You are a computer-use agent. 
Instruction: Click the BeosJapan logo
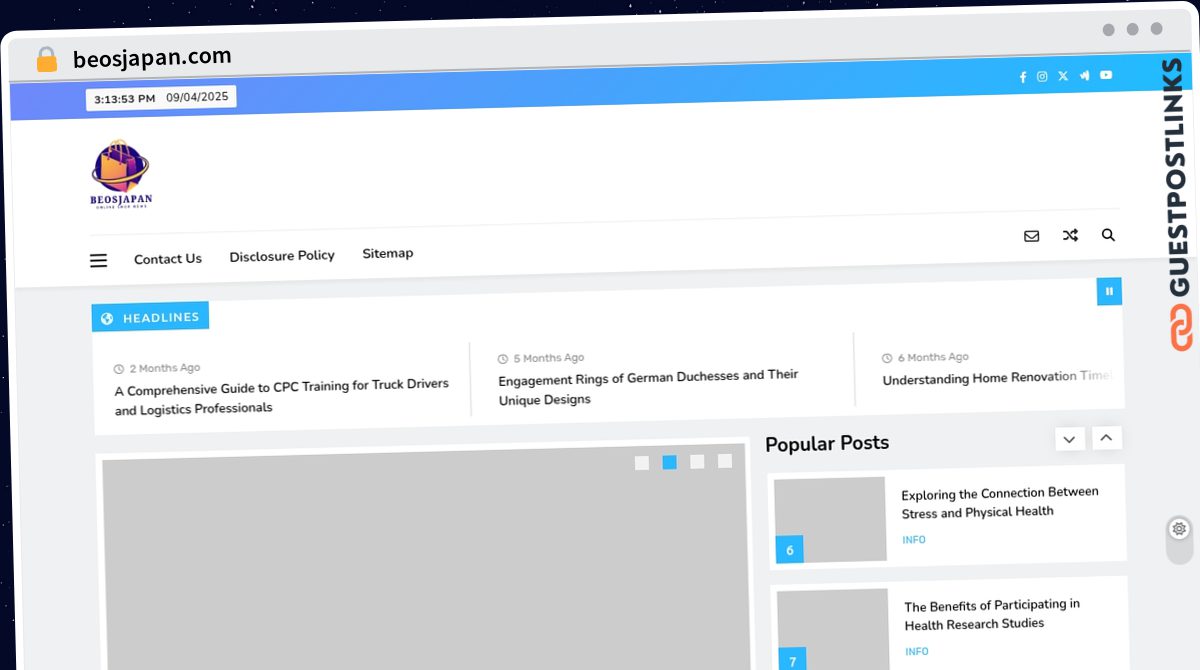(121, 174)
